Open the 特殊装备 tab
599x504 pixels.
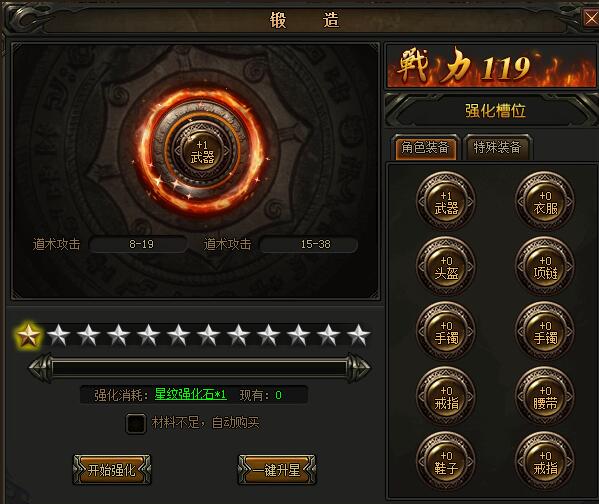click(x=497, y=147)
